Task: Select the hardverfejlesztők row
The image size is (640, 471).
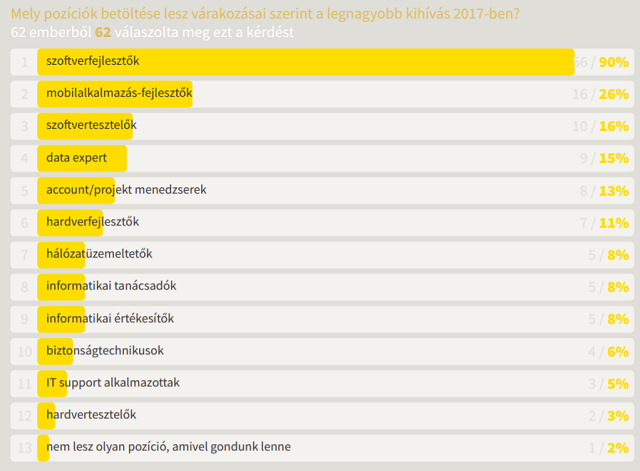Action: tap(322, 223)
